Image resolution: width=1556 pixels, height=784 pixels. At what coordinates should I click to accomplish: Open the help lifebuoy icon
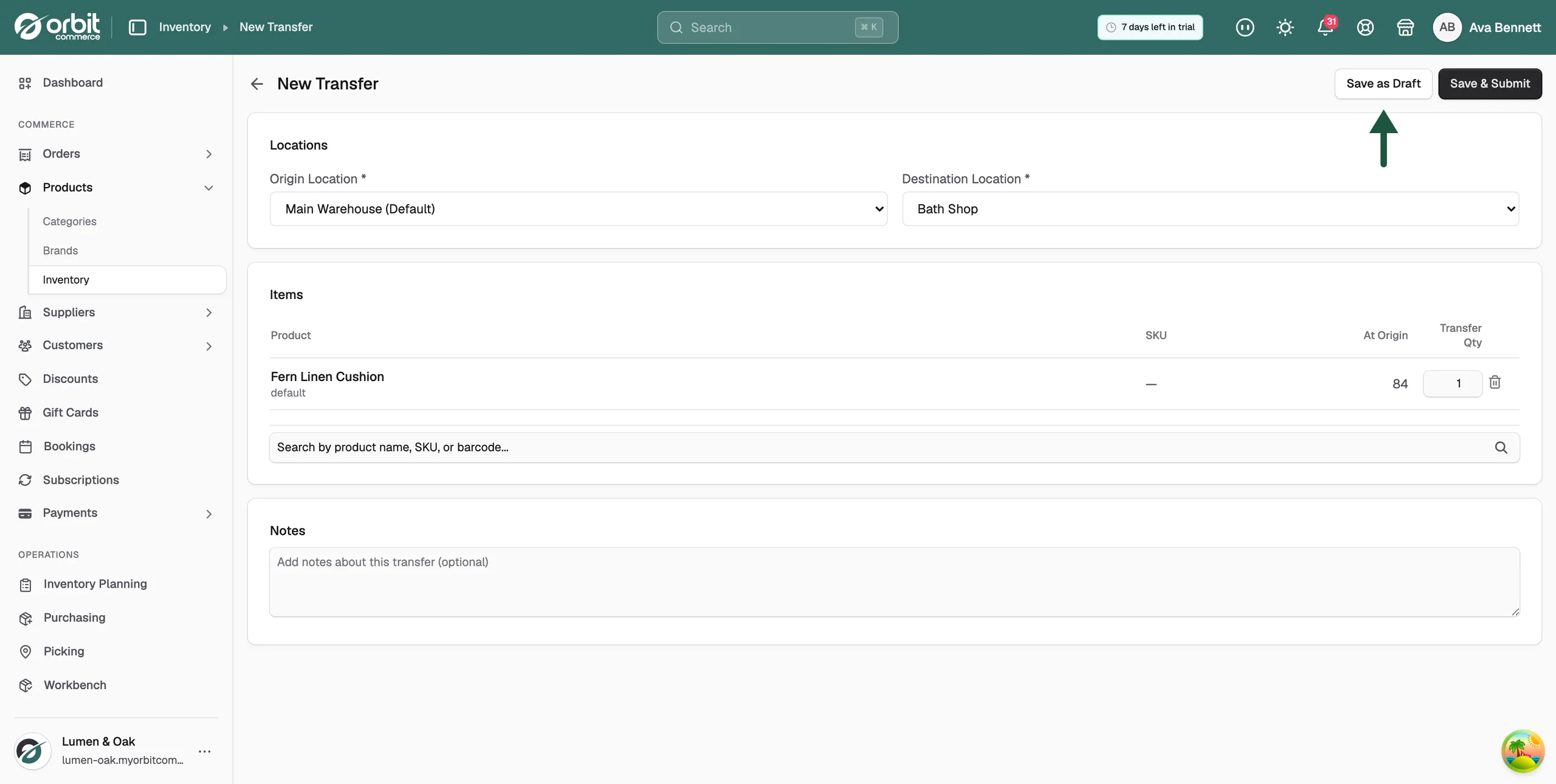pos(1365,27)
